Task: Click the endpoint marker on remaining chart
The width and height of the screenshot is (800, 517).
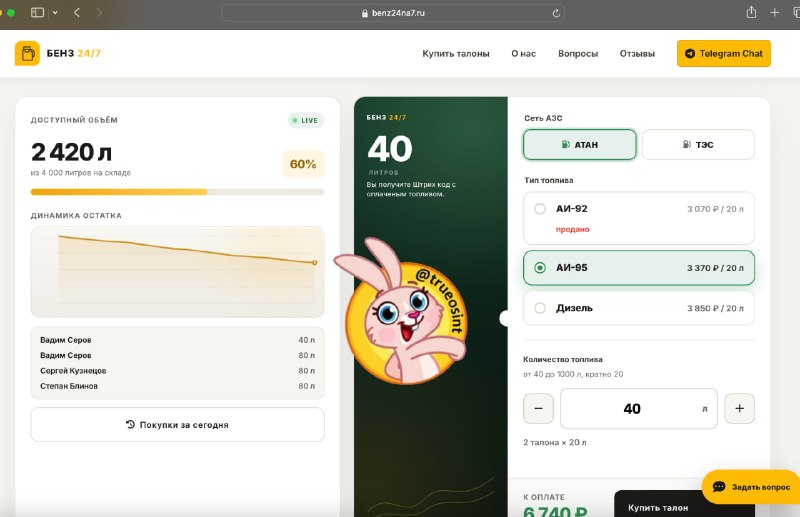Action: 315,263
